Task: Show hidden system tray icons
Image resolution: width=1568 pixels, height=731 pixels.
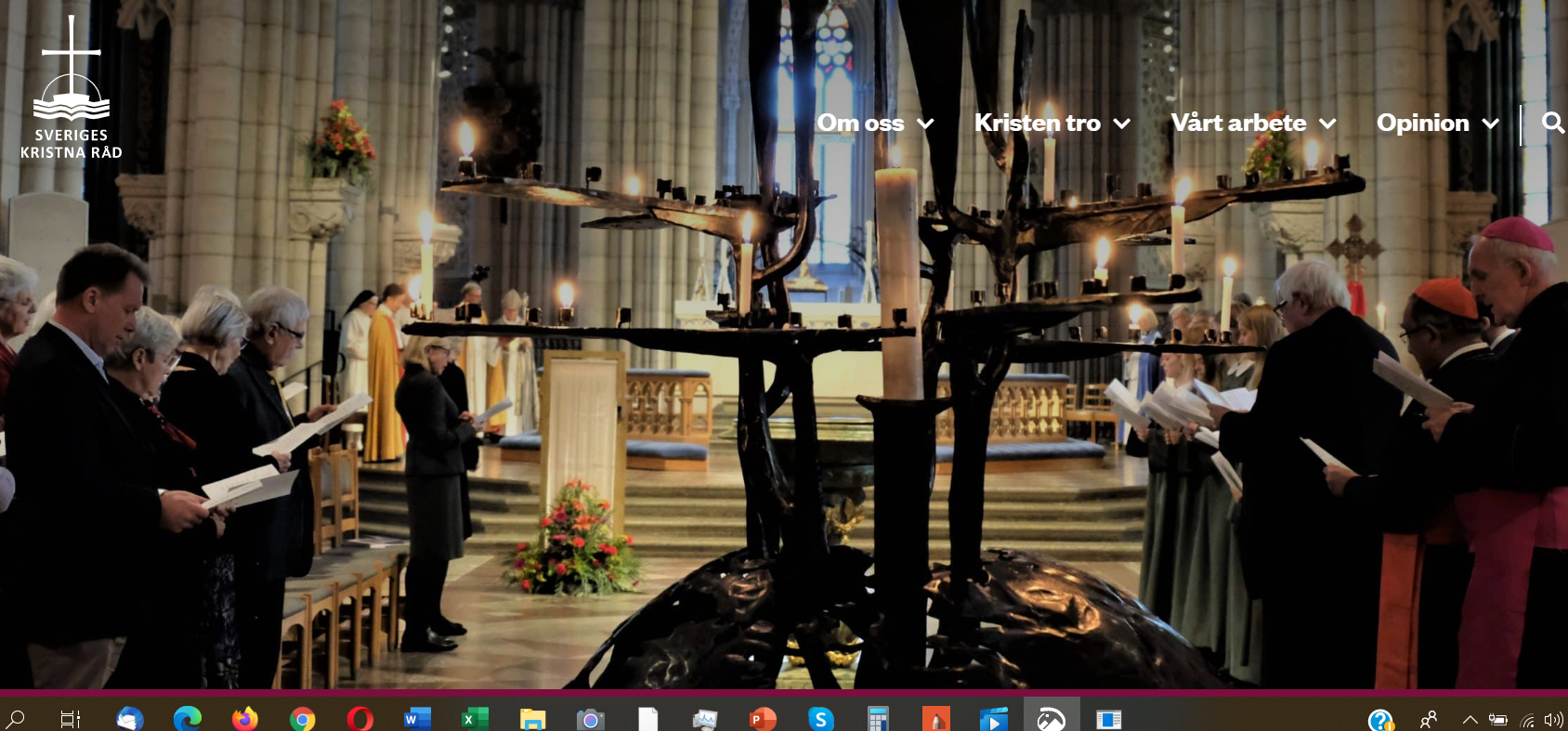Action: click(1470, 719)
